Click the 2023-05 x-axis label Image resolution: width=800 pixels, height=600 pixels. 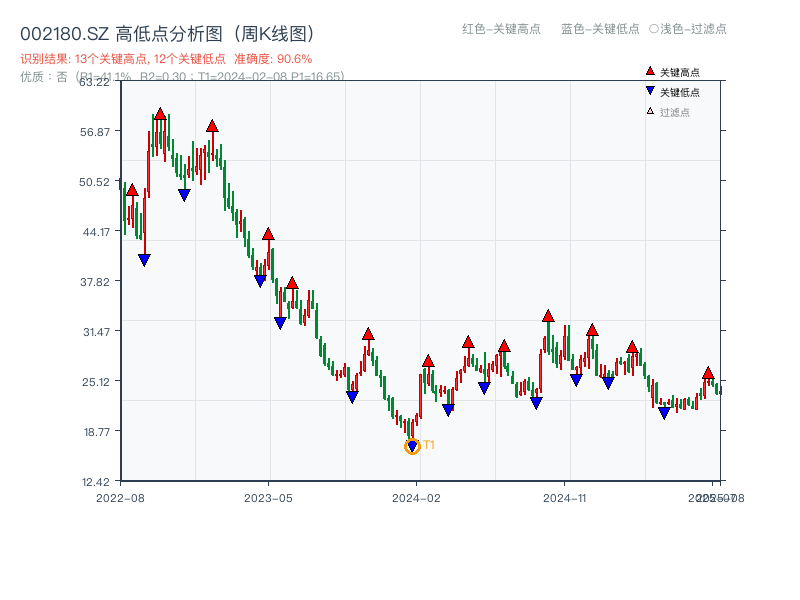point(268,498)
